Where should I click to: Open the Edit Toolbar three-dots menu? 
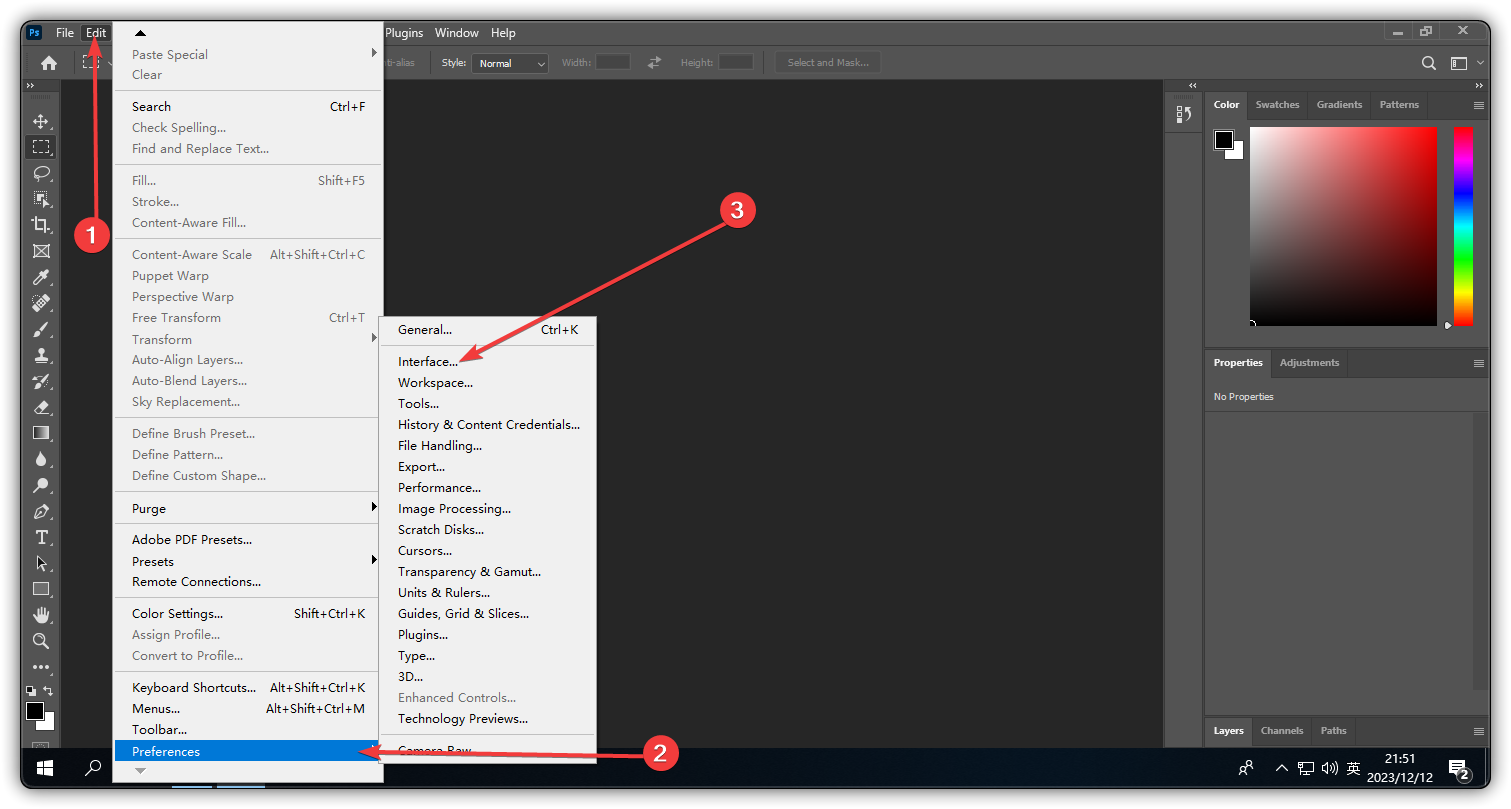click(41, 667)
